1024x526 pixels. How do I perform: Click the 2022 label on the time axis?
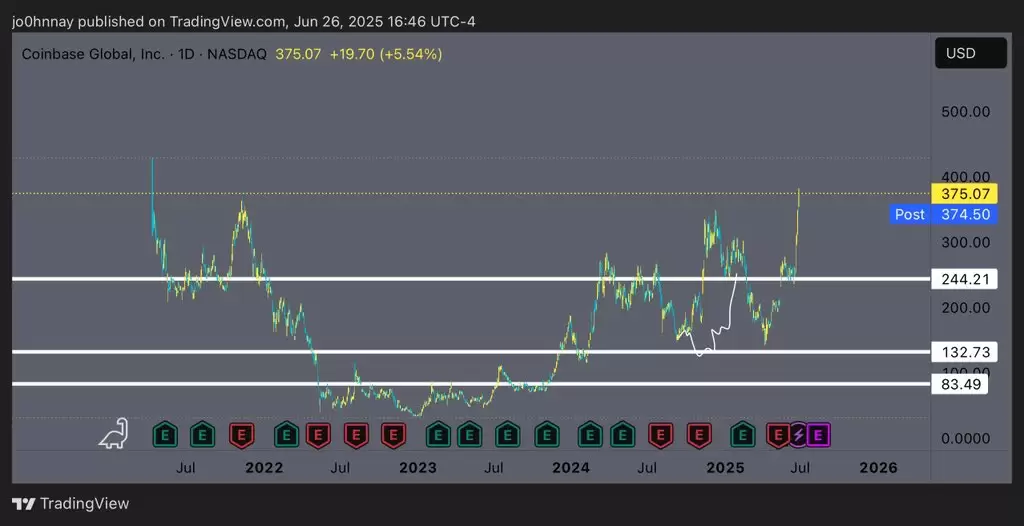(x=264, y=468)
